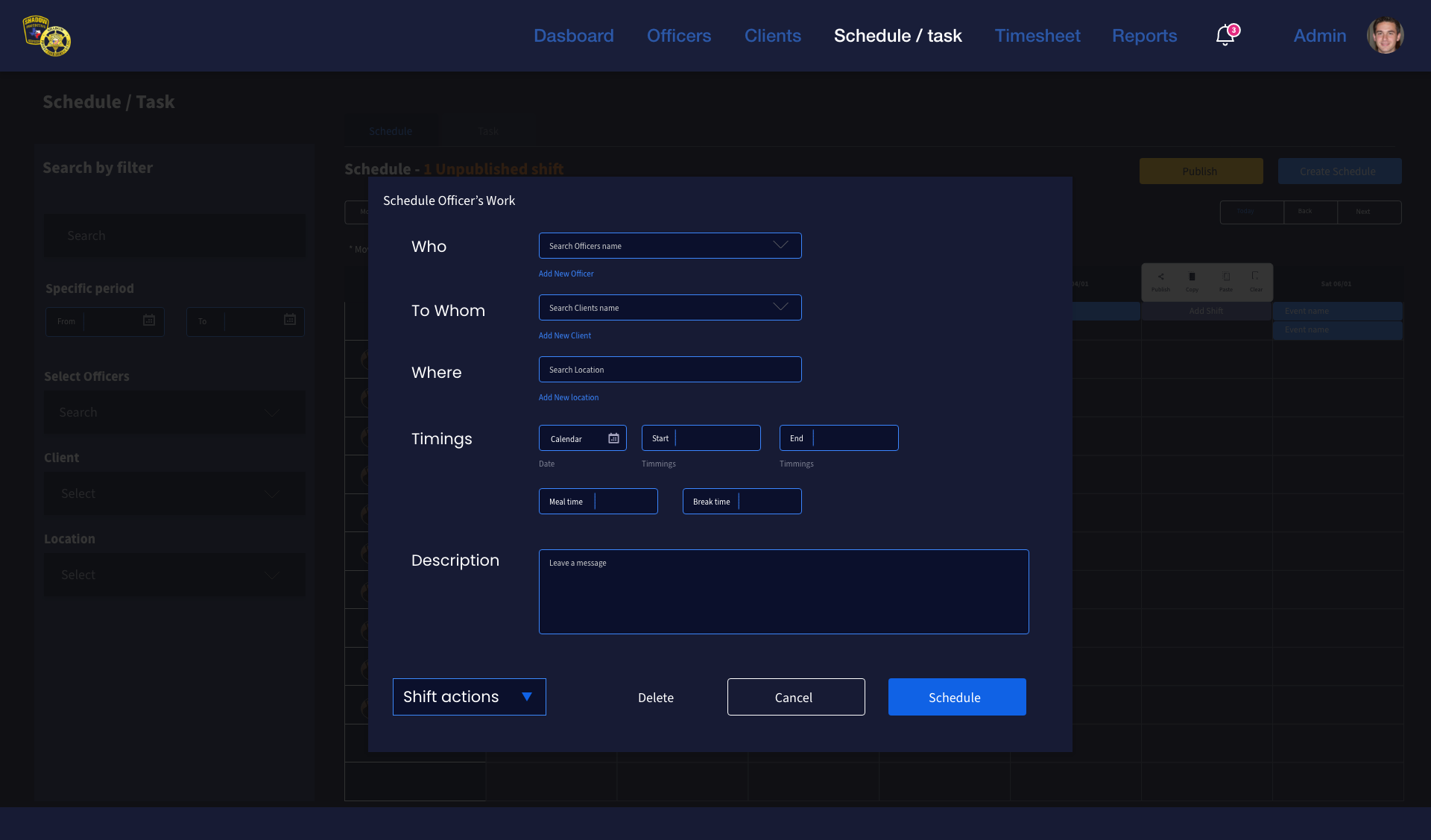
Task: Click the Add New location link
Action: click(568, 397)
